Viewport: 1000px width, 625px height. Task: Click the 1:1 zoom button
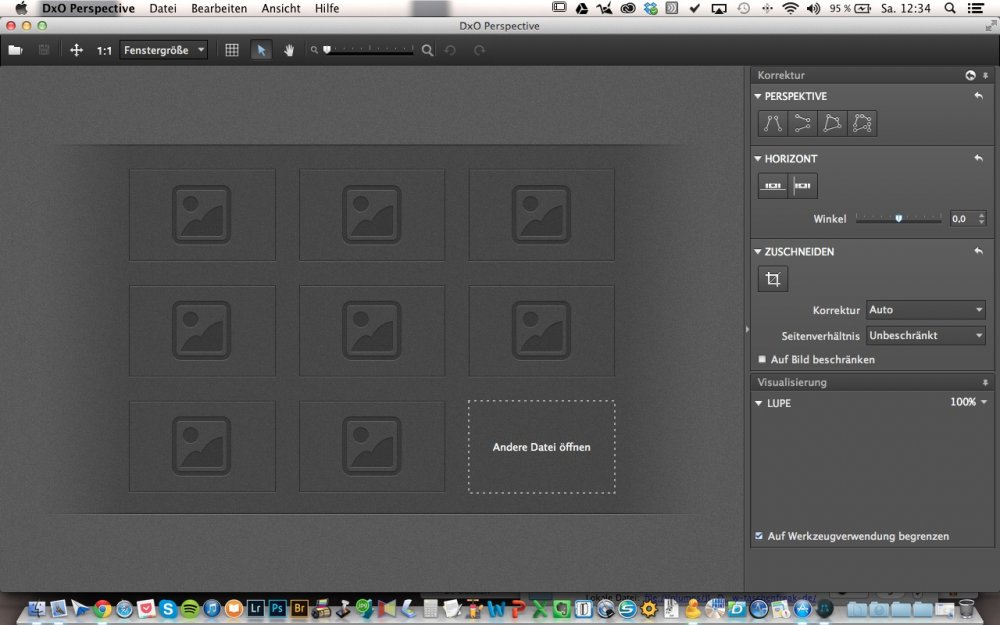pyautogui.click(x=104, y=50)
